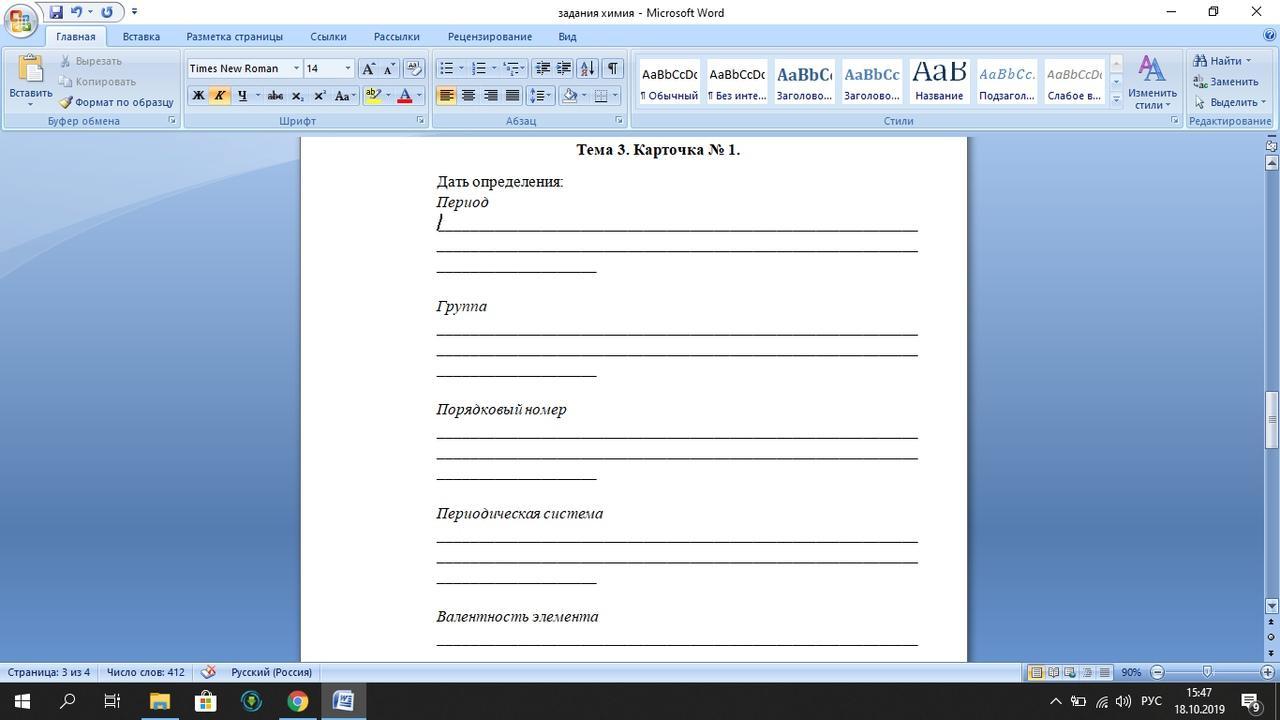Expand the styles gallery with the More arrow
This screenshot has height=720, width=1280.
[1116, 99]
